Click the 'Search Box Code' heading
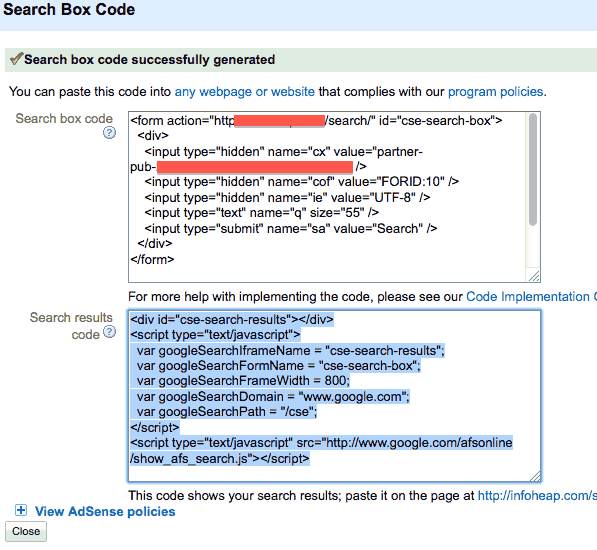The height and width of the screenshot is (550, 597). pyautogui.click(x=69, y=10)
